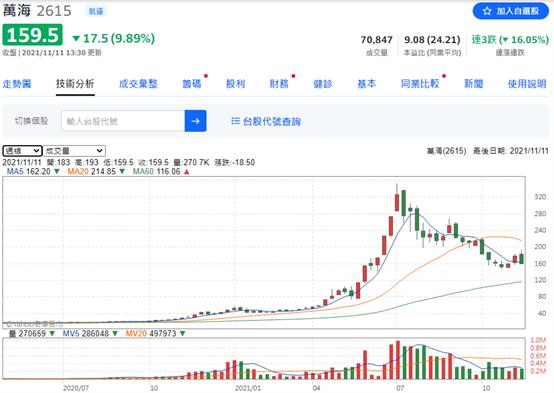This screenshot has width=554, height=393.
Task: Open the 走勢圖 tab
Action: [x=17, y=84]
